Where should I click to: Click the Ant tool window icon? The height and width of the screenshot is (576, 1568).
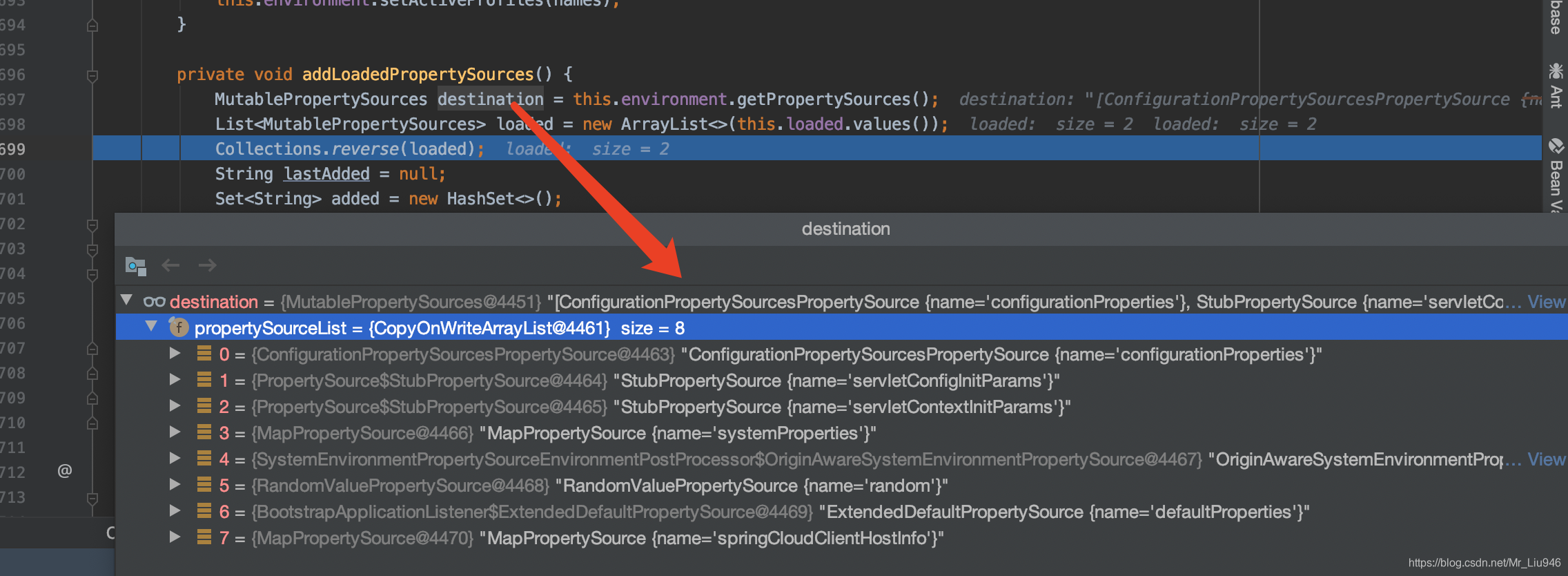(x=1556, y=71)
